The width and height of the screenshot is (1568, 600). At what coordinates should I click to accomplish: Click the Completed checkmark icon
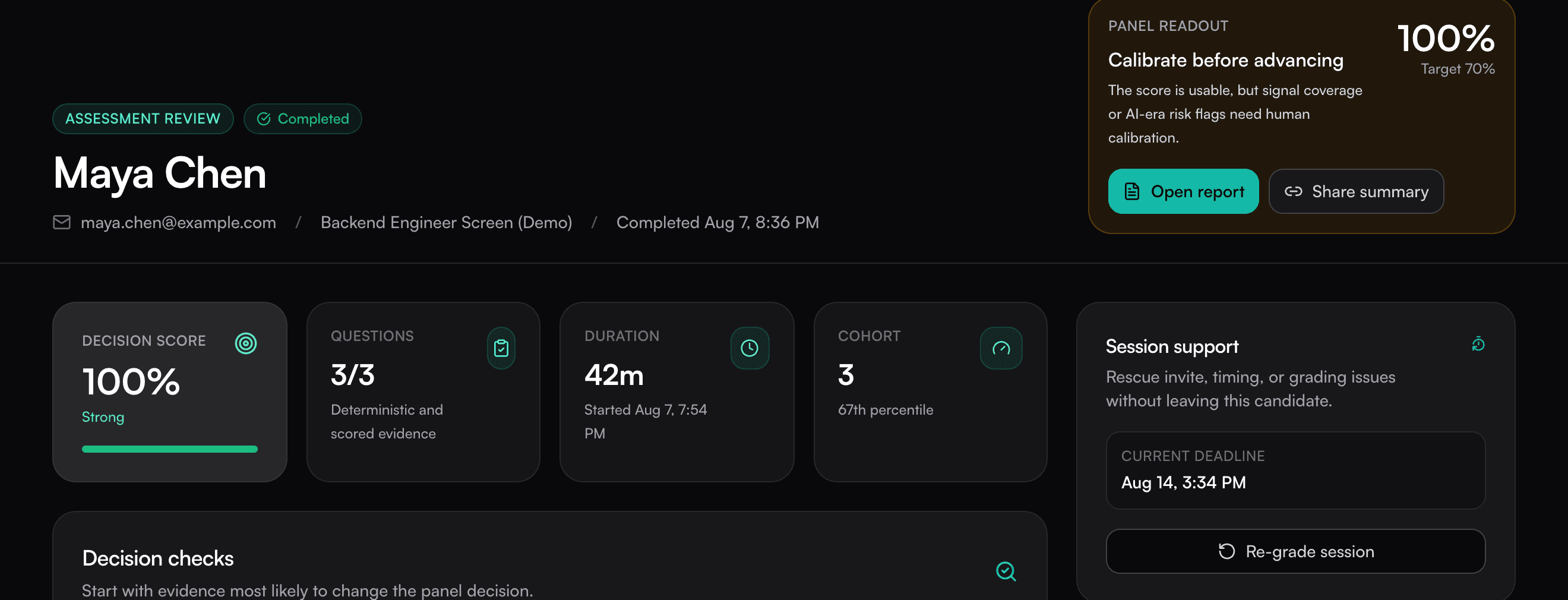[264, 119]
